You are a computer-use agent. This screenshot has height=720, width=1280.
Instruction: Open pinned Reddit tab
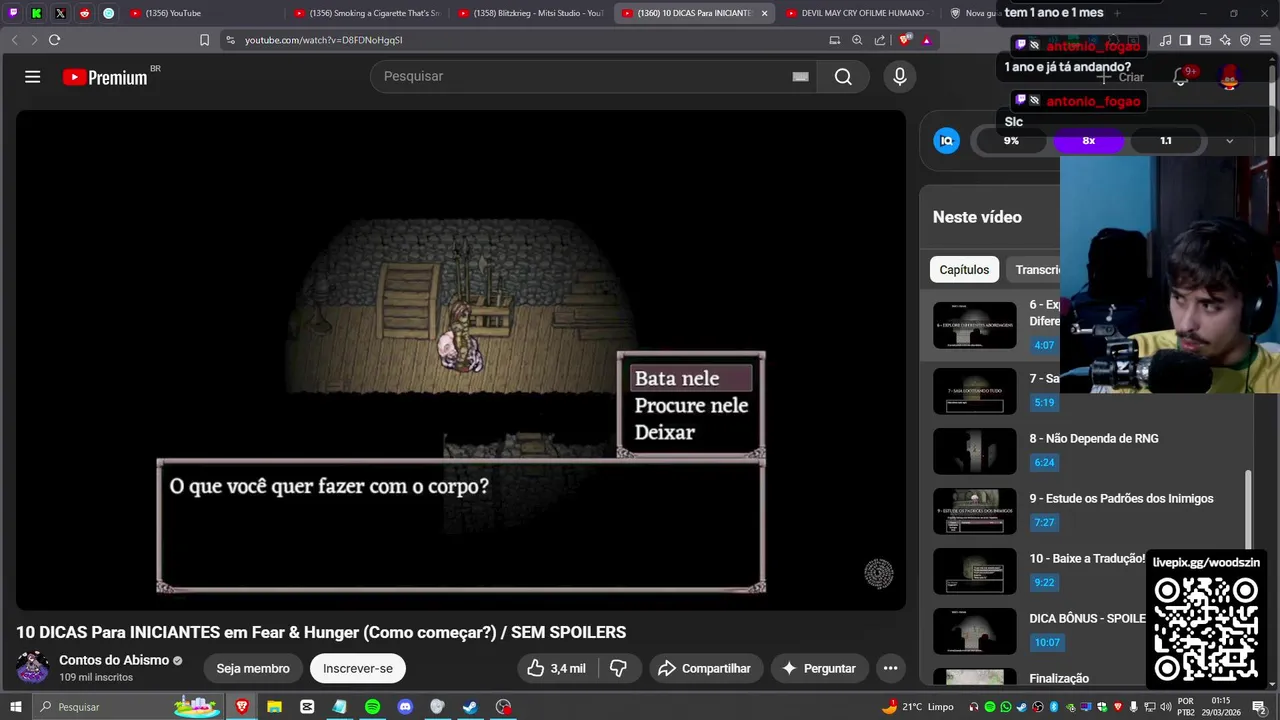pyautogui.click(x=84, y=13)
